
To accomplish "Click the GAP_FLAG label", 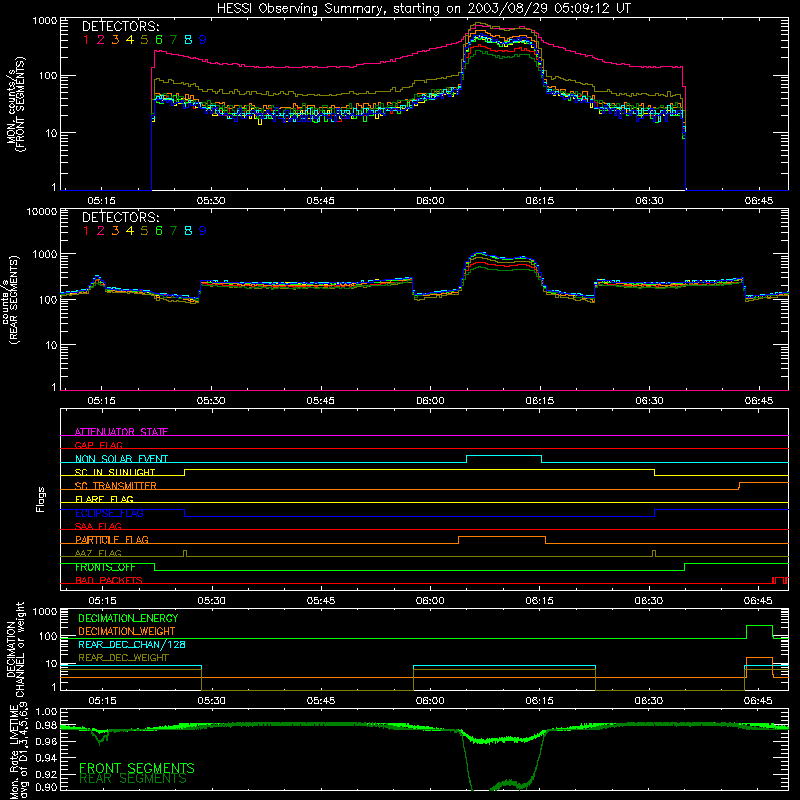I will (x=98, y=445).
